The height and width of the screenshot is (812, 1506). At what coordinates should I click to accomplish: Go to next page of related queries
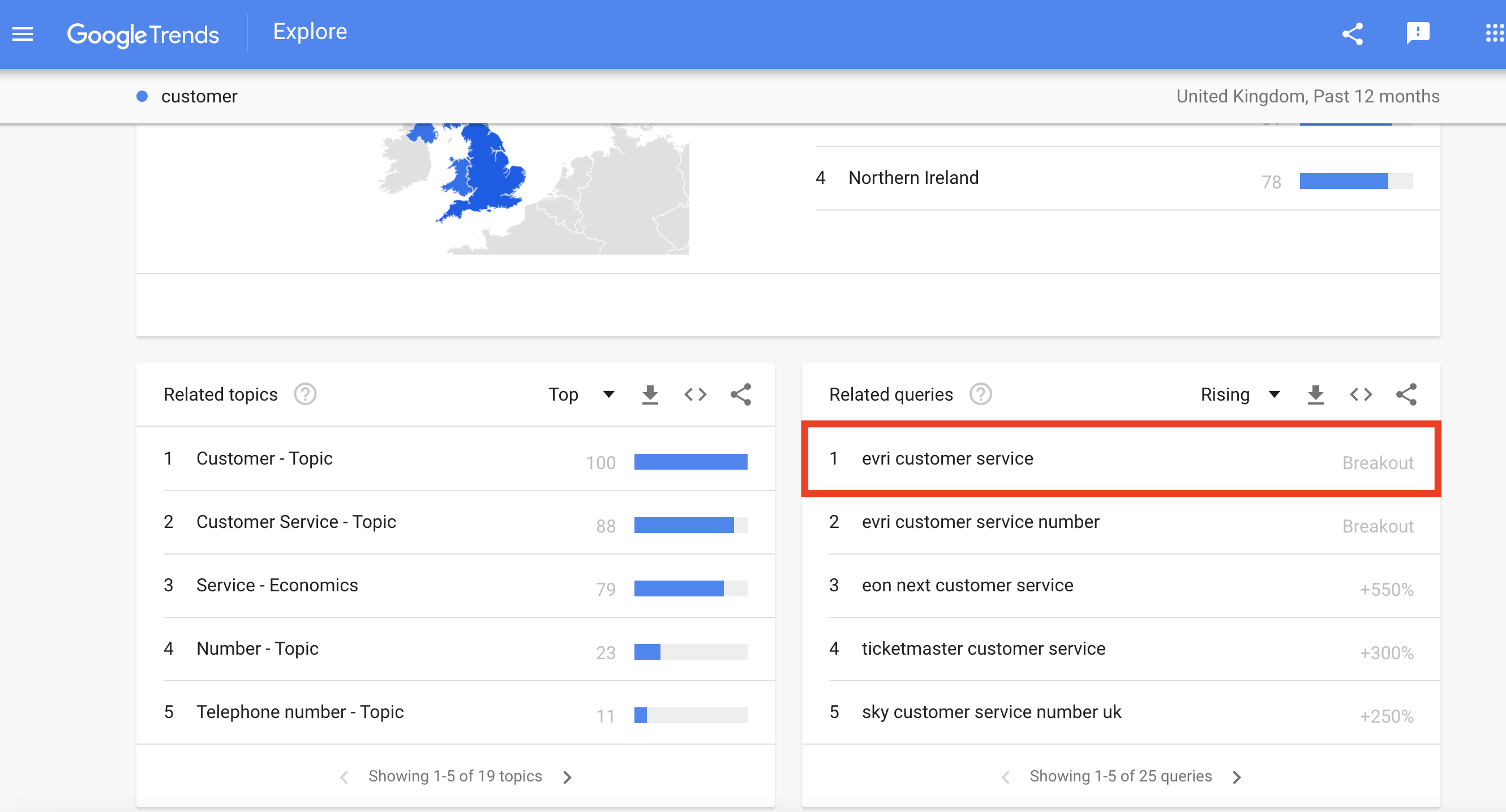click(x=1237, y=776)
